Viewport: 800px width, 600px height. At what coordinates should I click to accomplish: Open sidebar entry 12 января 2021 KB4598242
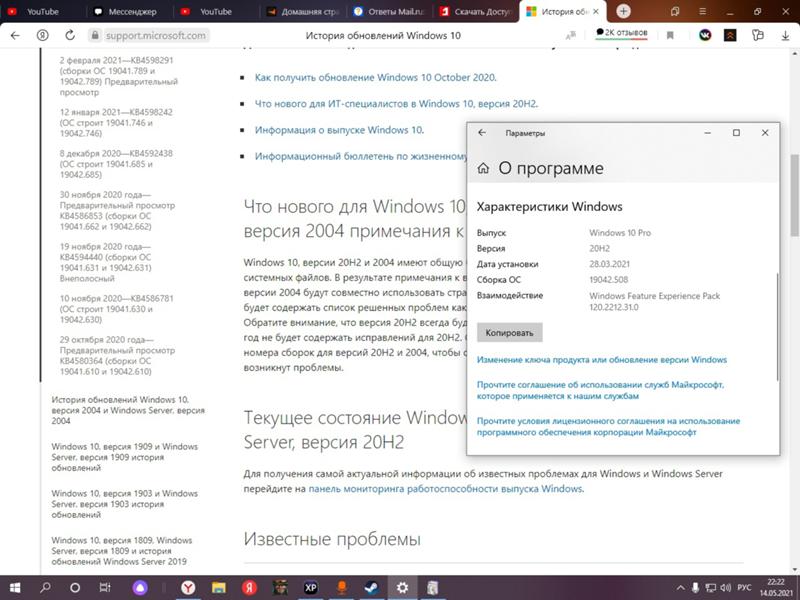click(x=116, y=122)
